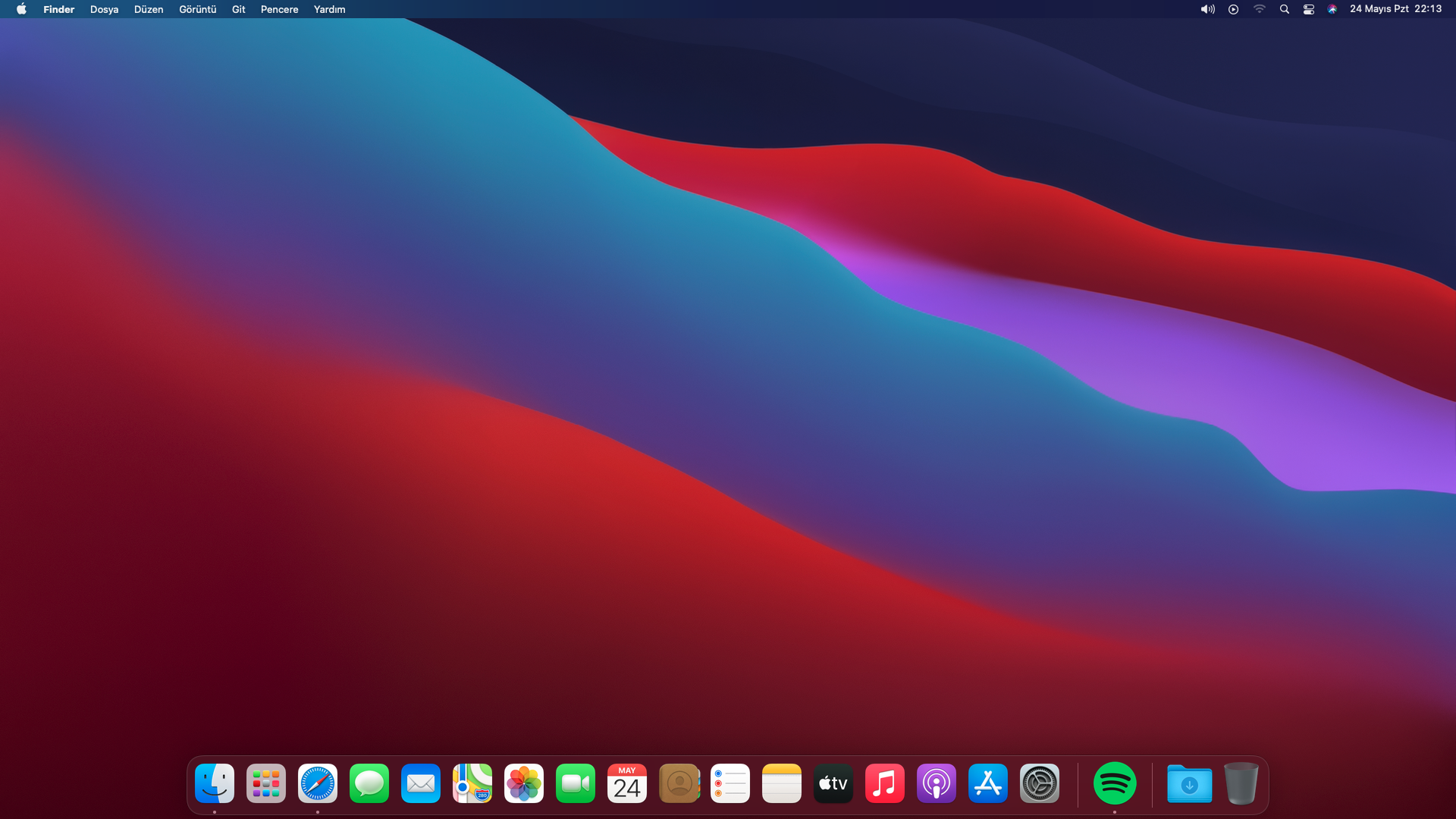This screenshot has height=819, width=1456.
Task: Open the Görüntü menu
Action: [197, 9]
